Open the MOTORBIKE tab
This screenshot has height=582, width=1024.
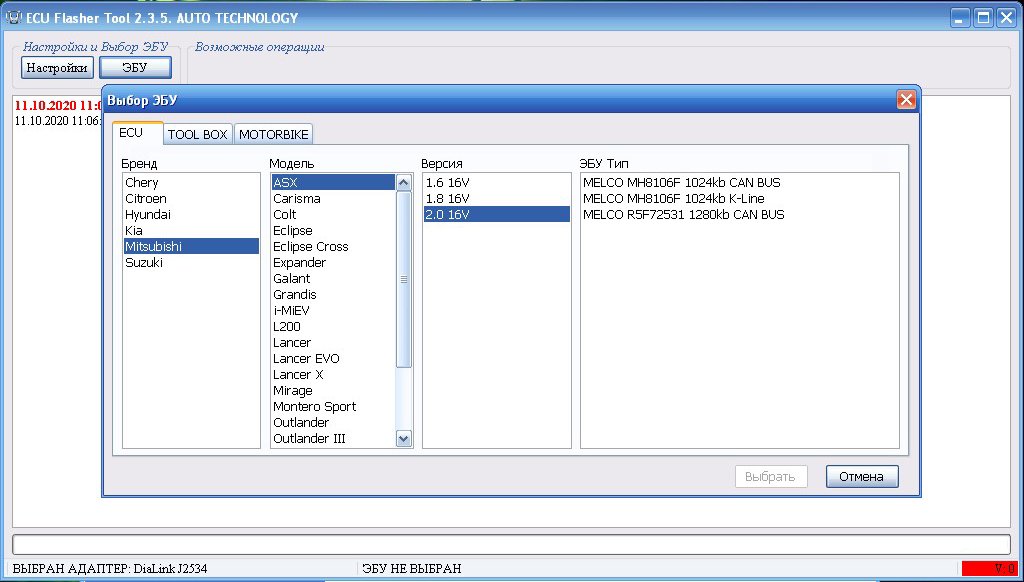pos(274,135)
